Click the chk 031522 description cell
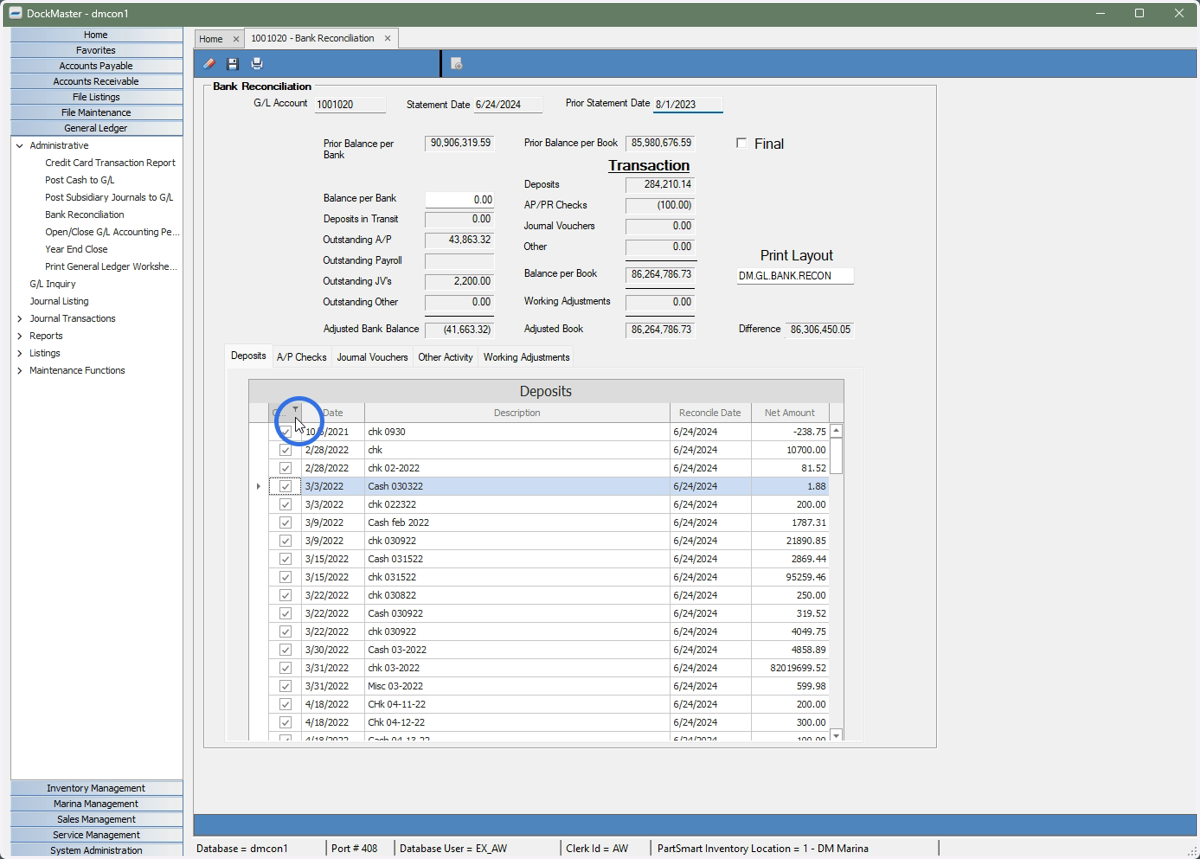Screen dimensions: 1200x859 517,577
